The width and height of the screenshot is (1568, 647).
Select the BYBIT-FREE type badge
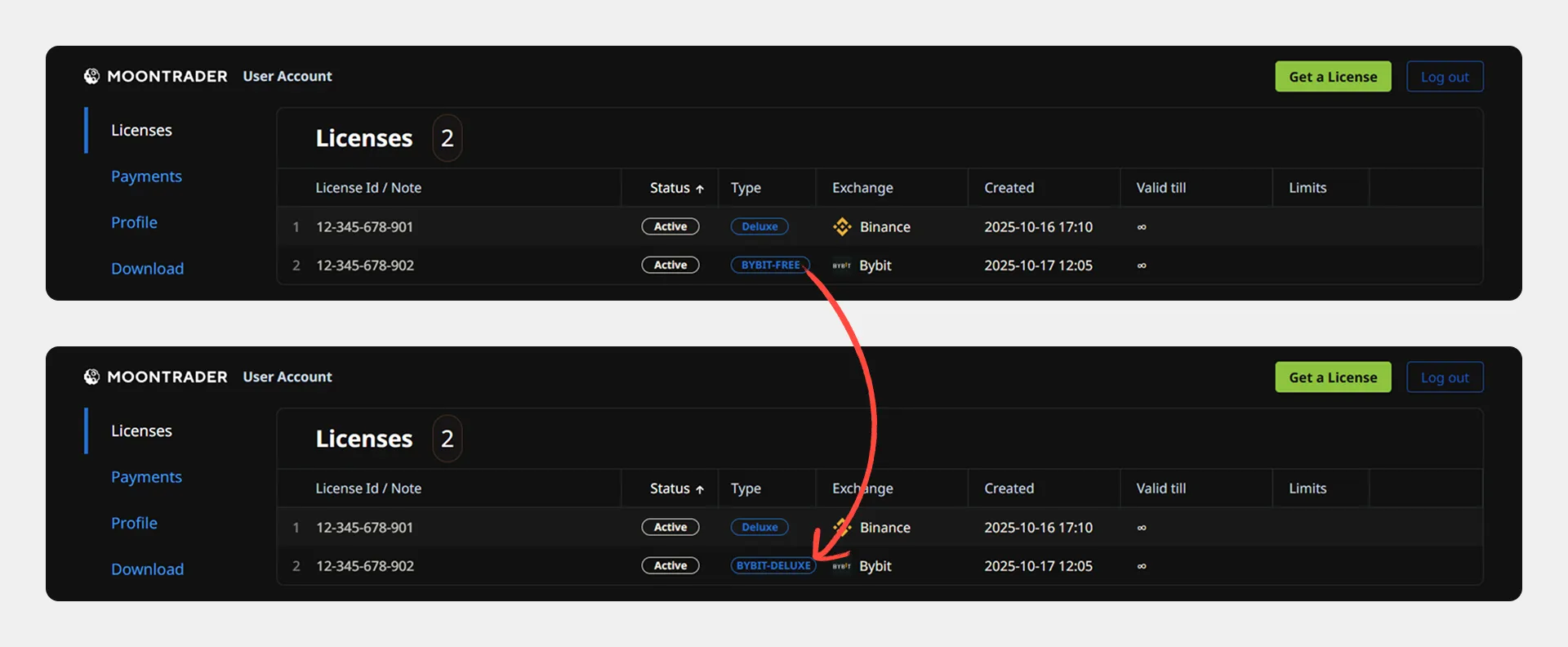pyautogui.click(x=769, y=265)
